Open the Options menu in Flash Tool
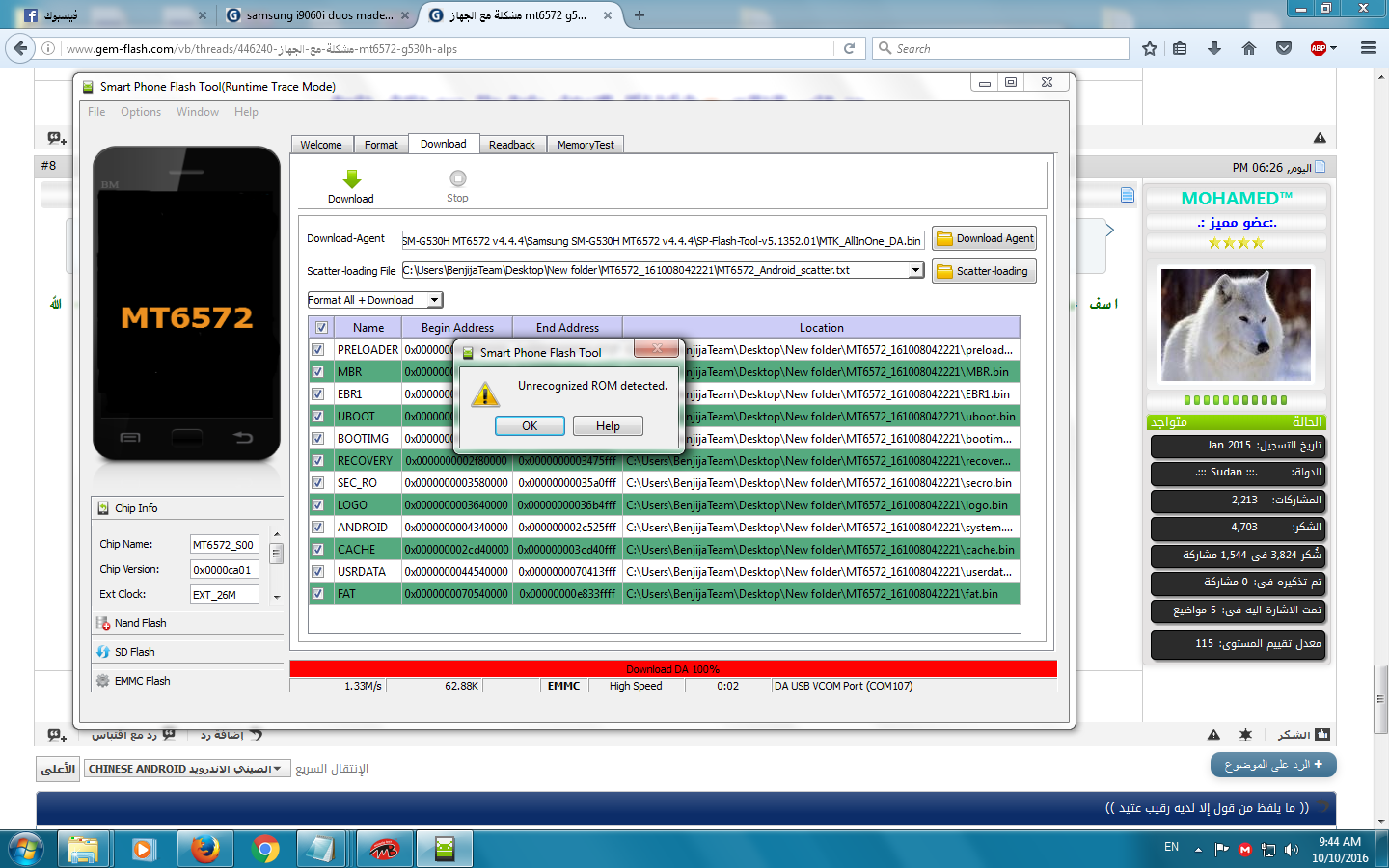The image size is (1389, 868). point(141,112)
